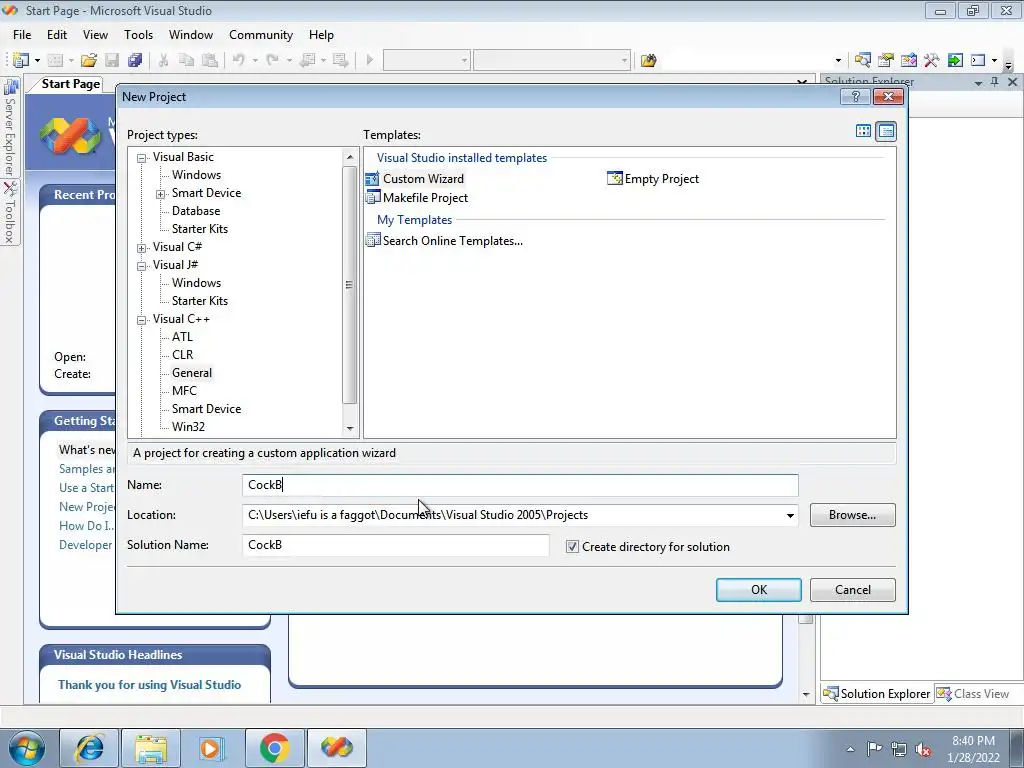Open Google Chrome from taskbar
Viewport: 1024px width, 768px height.
[x=274, y=748]
